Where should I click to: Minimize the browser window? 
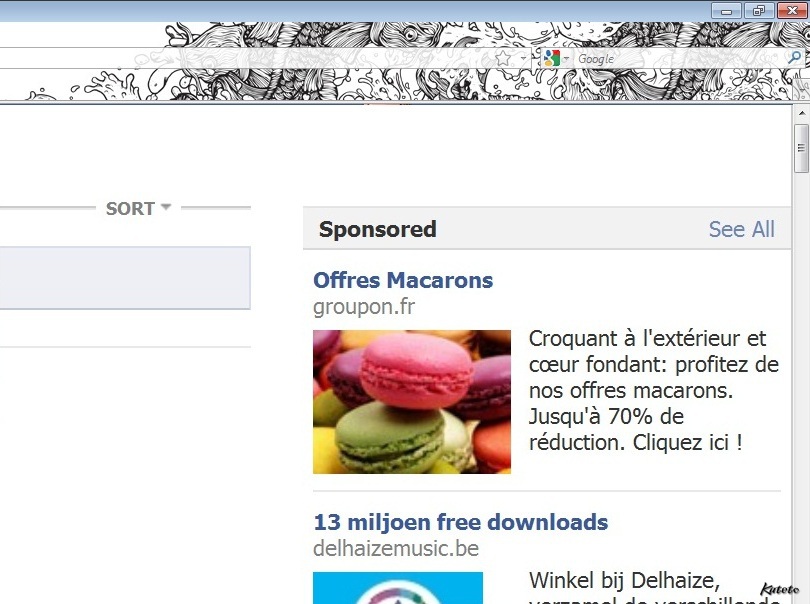[726, 10]
